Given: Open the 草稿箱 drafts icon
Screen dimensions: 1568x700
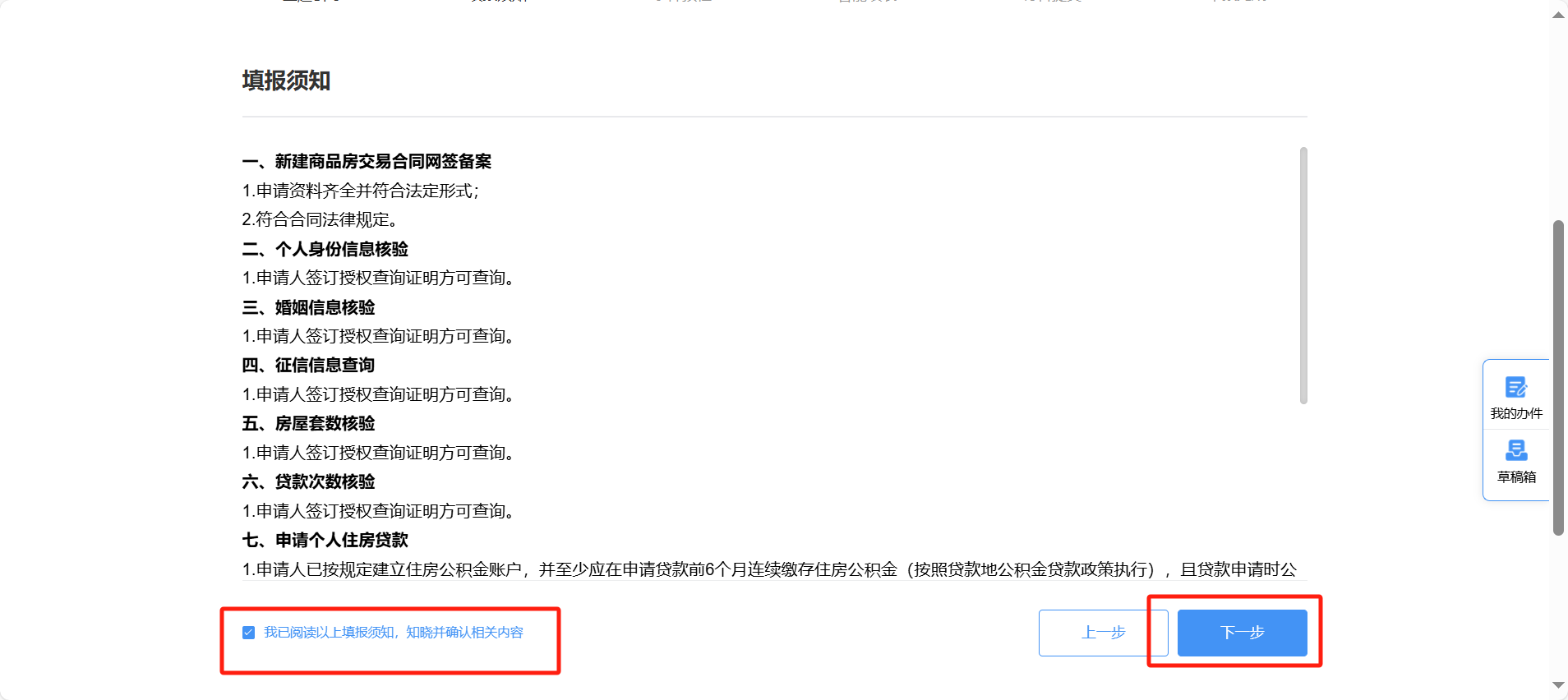Looking at the screenshot, I should (x=1516, y=461).
